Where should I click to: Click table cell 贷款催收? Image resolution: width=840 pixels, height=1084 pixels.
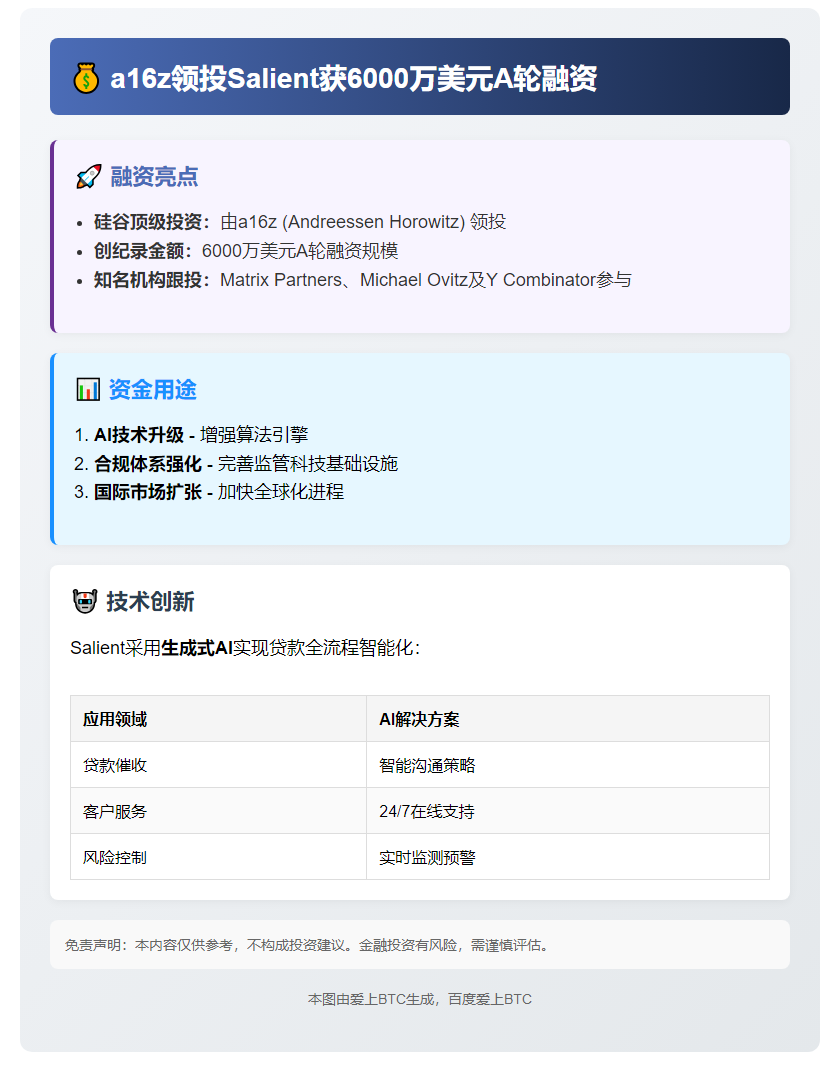pyautogui.click(x=218, y=765)
